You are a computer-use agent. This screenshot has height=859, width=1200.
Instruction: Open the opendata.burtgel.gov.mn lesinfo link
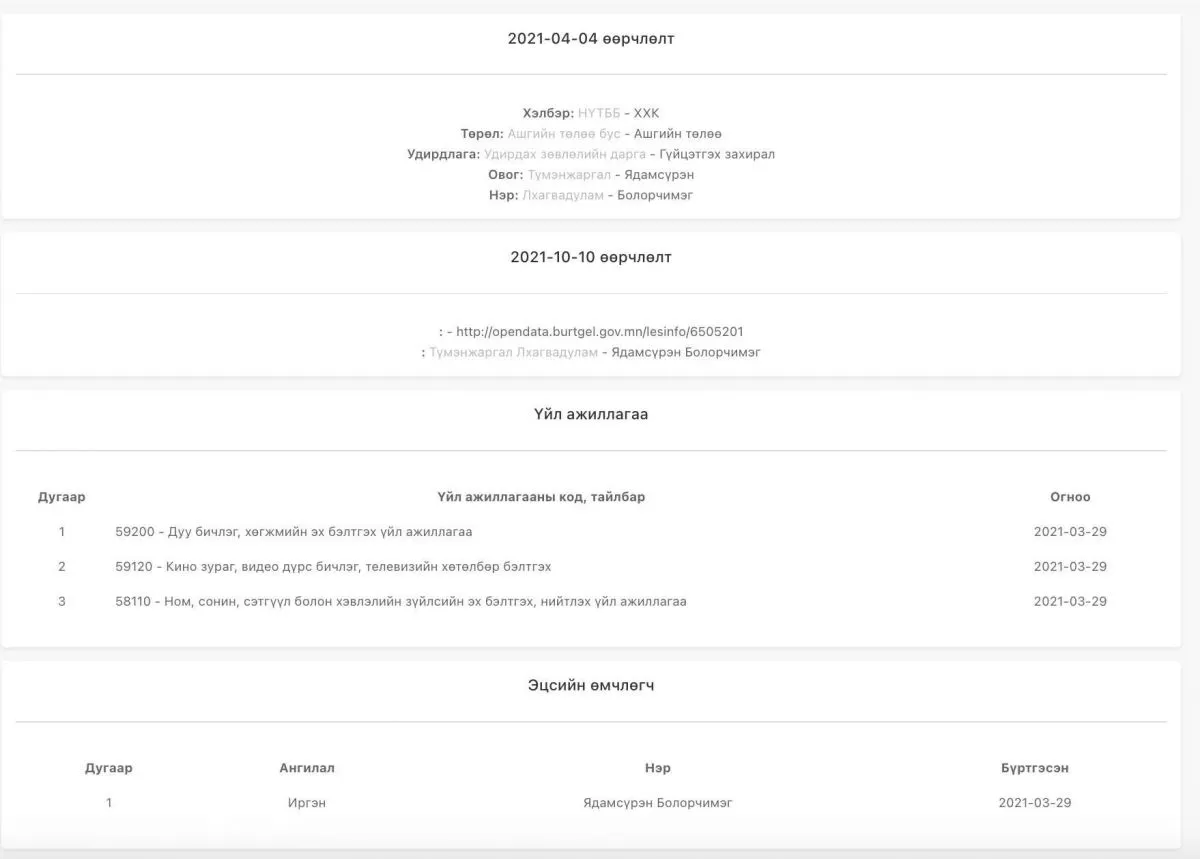click(599, 331)
